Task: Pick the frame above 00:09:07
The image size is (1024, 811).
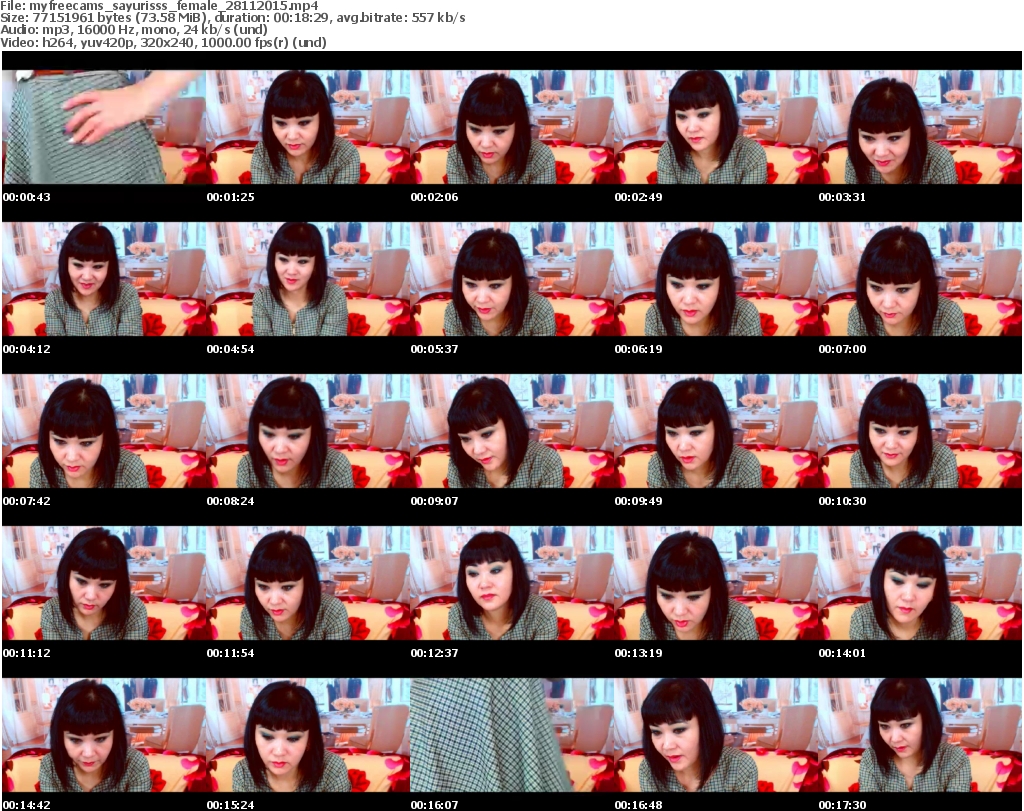Action: 512,431
